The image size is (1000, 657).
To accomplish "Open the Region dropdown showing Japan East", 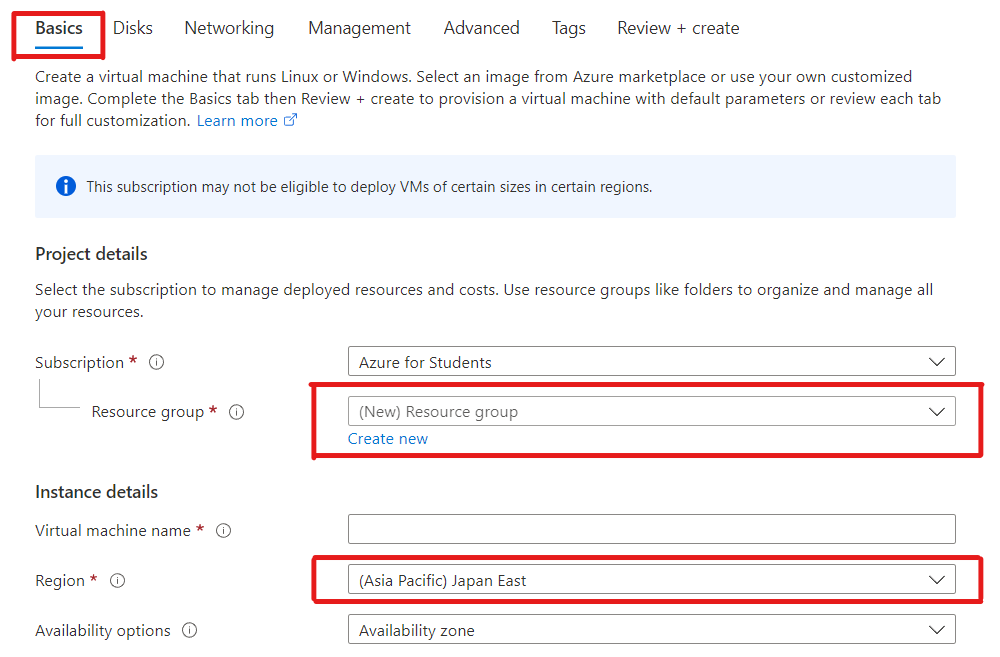I will (x=651, y=580).
